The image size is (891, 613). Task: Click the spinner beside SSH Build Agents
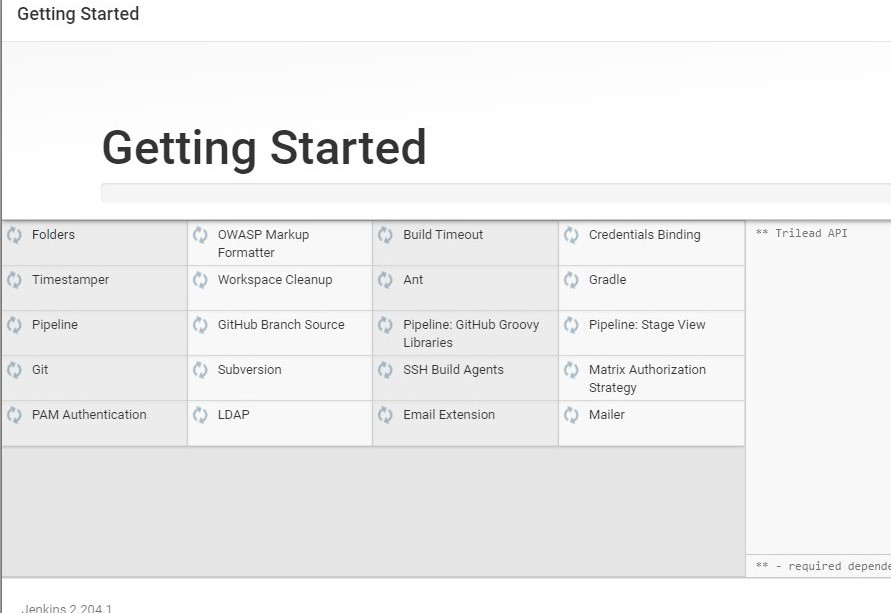coord(385,370)
